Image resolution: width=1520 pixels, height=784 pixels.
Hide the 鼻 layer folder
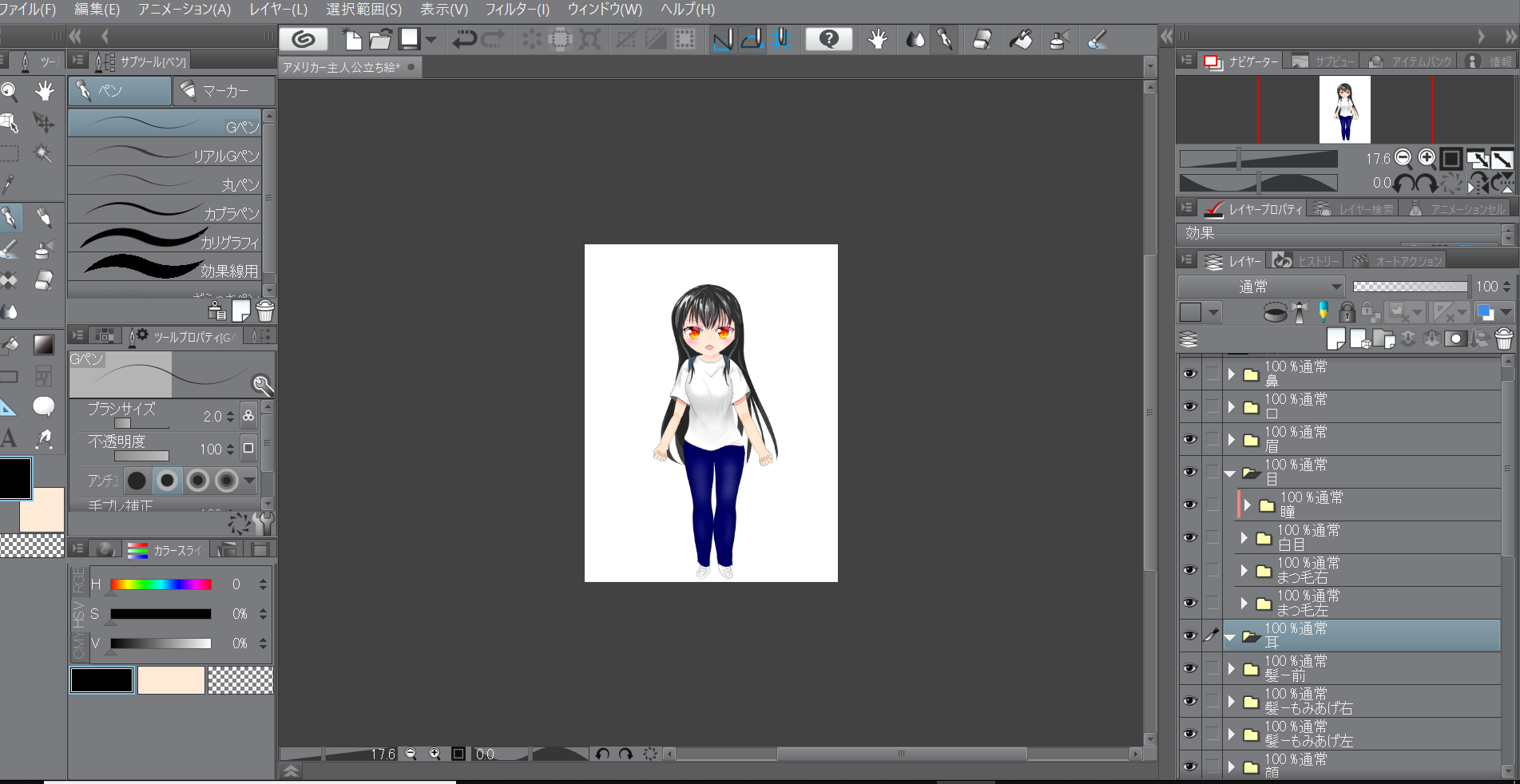point(1190,374)
